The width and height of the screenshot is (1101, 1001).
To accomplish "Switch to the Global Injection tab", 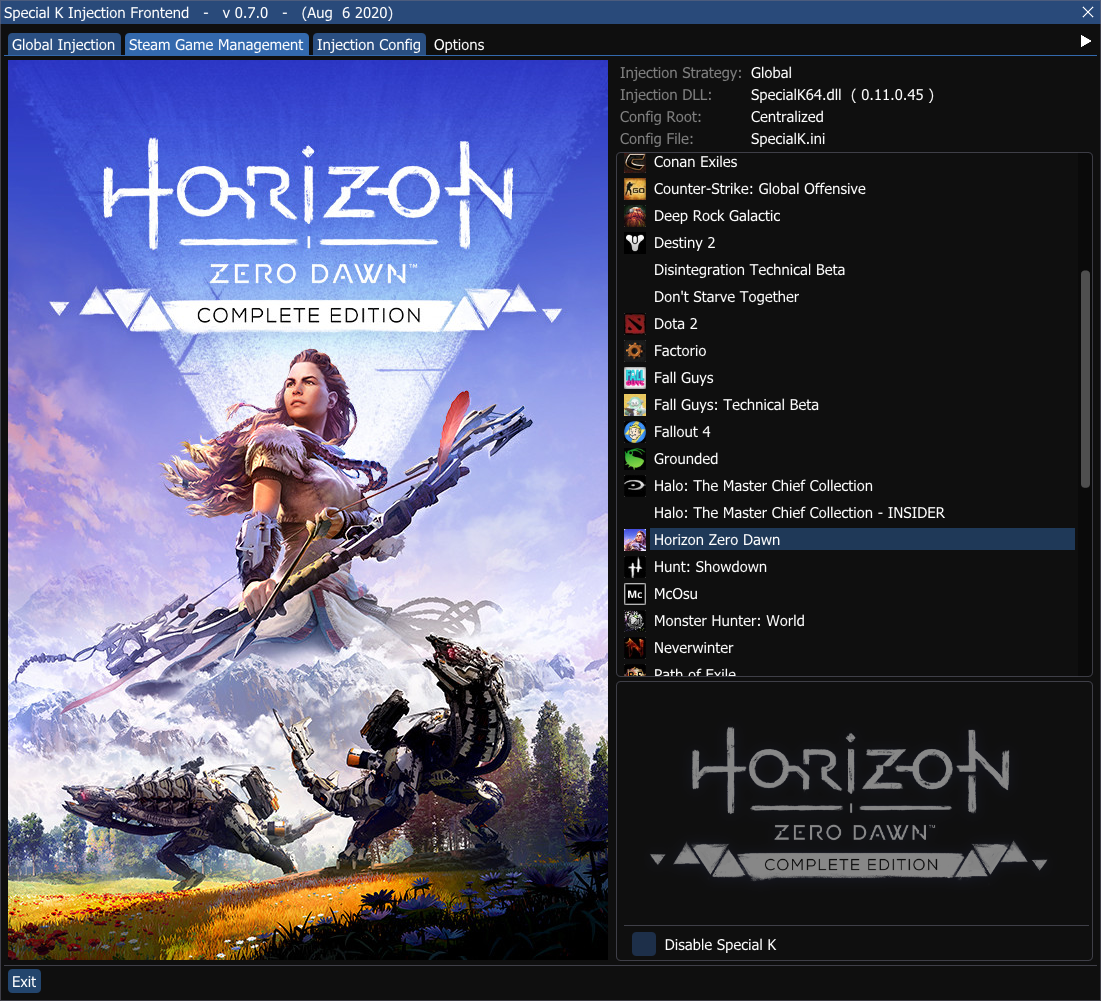I will [x=63, y=45].
